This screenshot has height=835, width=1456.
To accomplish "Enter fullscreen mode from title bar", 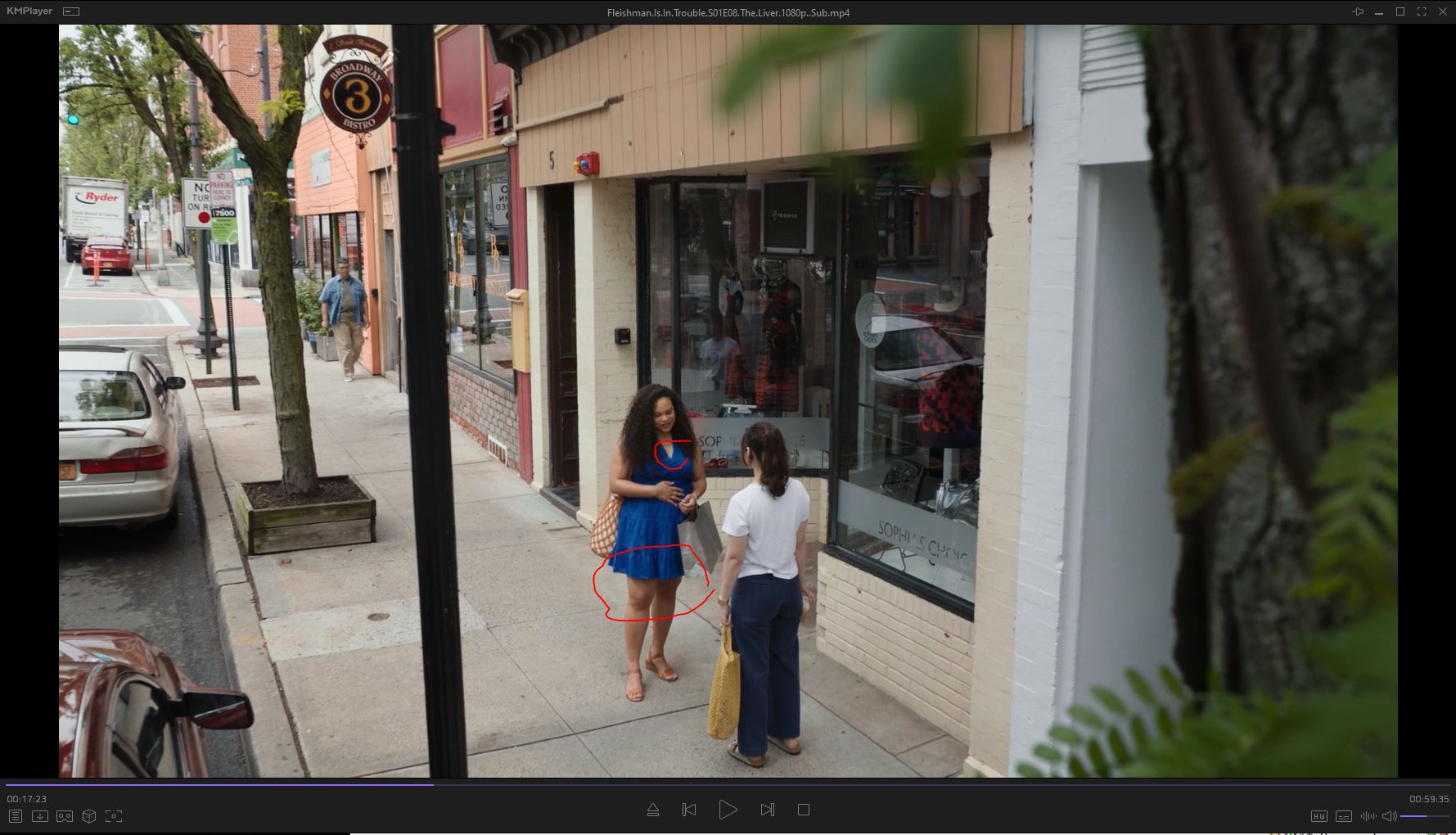I will click(1422, 11).
